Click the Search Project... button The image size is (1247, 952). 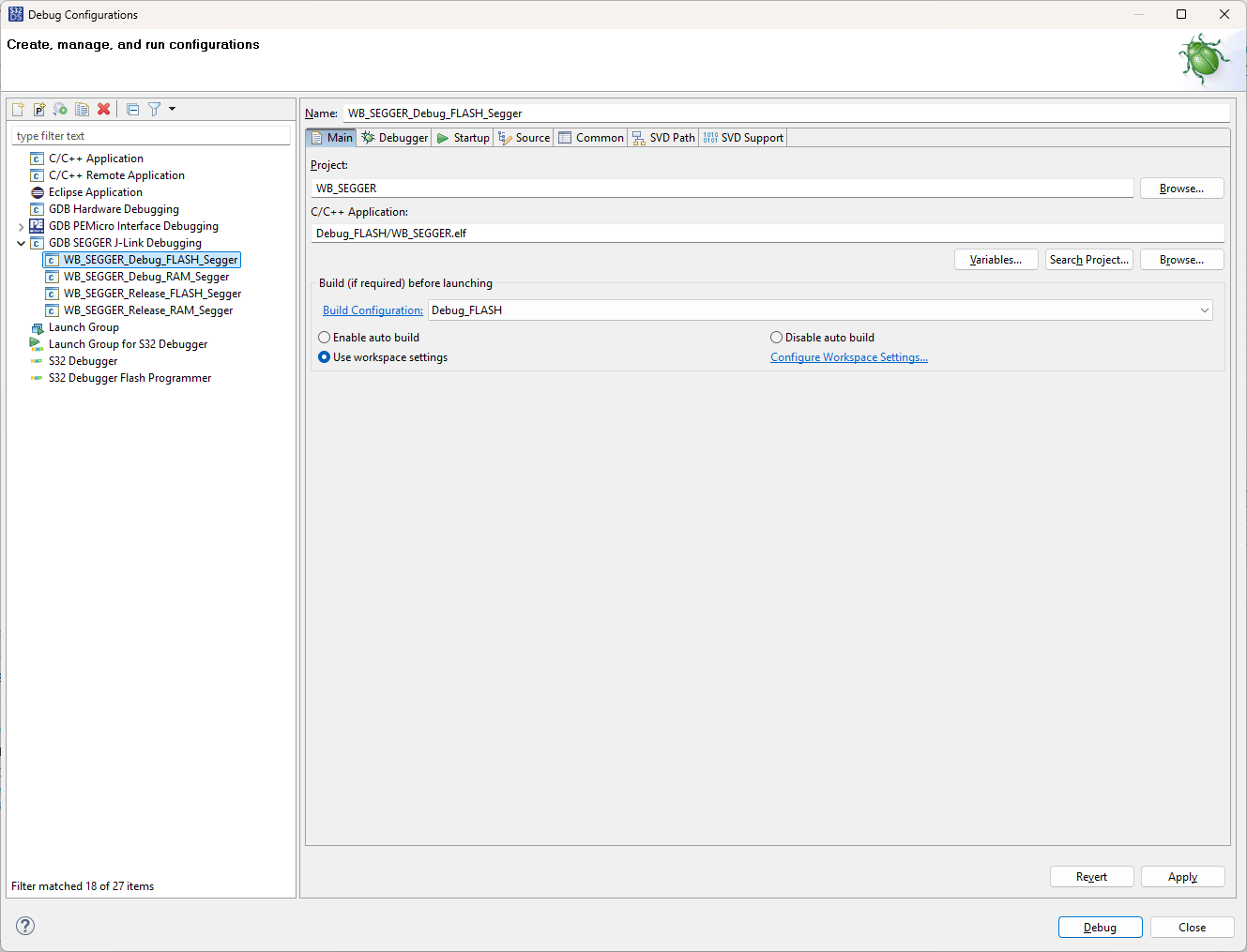(1089, 260)
